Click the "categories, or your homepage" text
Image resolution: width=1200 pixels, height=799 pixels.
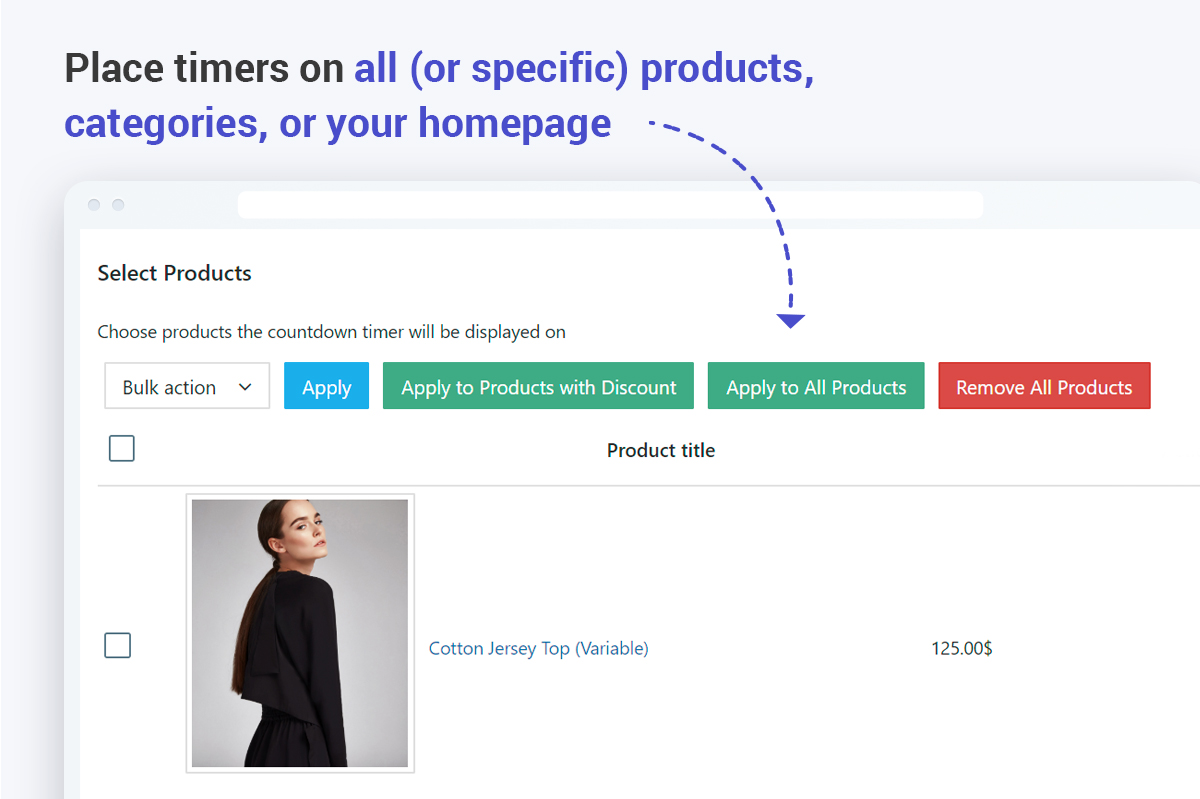pos(337,124)
